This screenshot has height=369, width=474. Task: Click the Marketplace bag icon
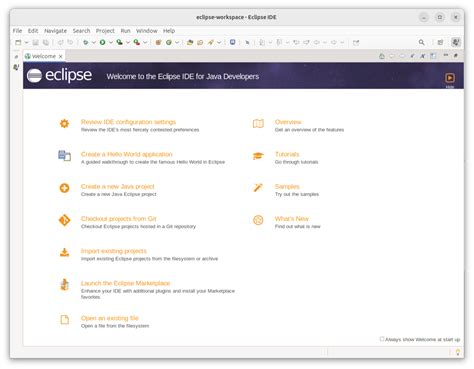pos(64,285)
